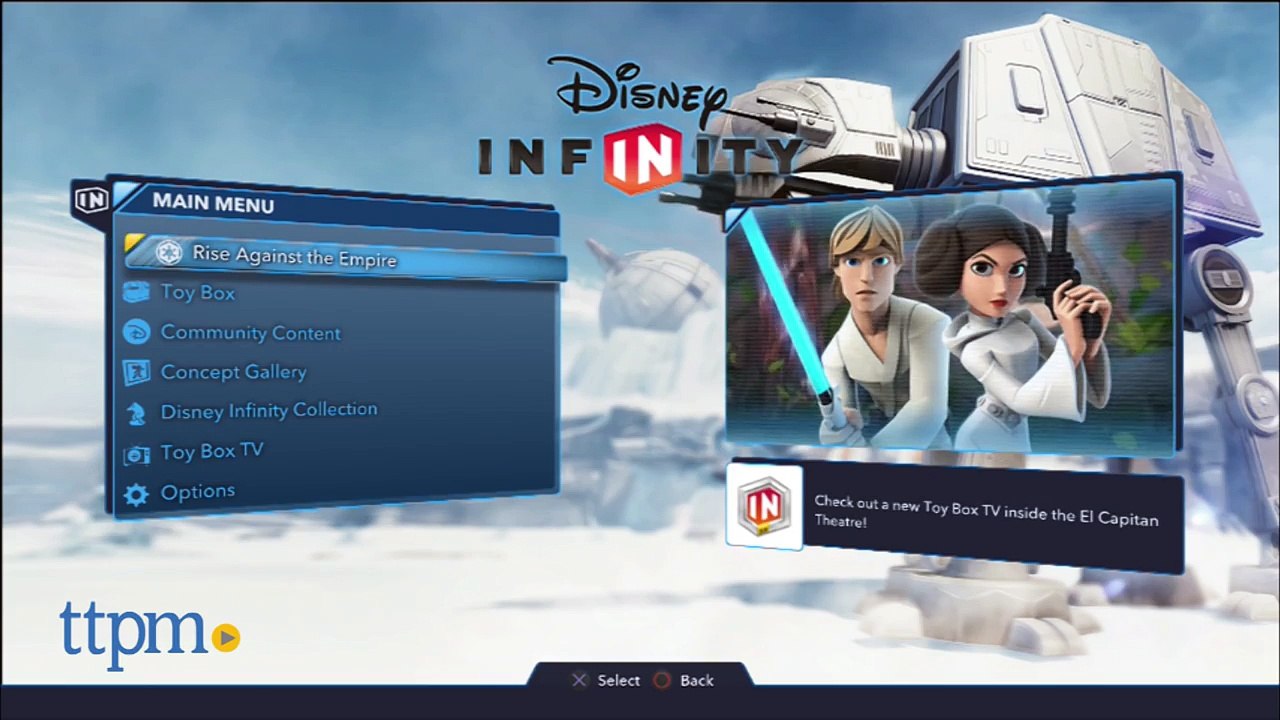Click the Options gear icon
Viewport: 1280px width, 720px height.
pyautogui.click(x=136, y=494)
